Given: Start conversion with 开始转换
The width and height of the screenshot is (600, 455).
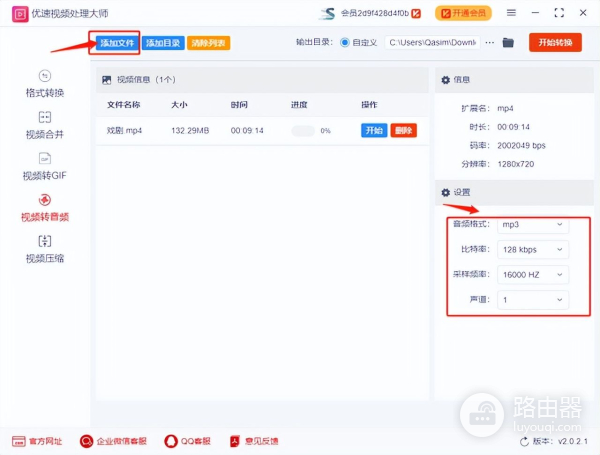Looking at the screenshot, I should click(555, 42).
